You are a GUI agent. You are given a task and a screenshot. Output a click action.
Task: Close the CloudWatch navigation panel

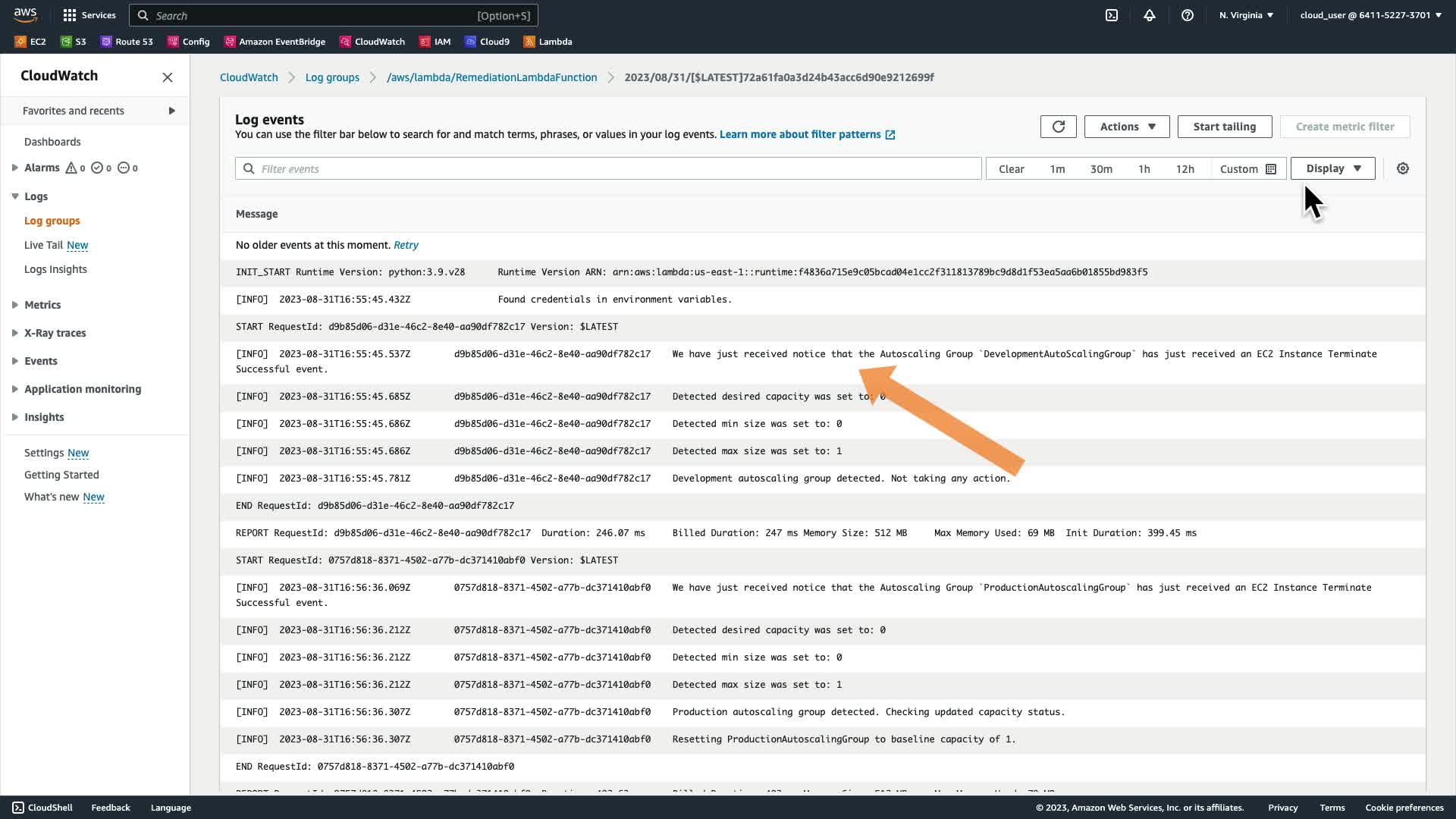click(x=168, y=77)
